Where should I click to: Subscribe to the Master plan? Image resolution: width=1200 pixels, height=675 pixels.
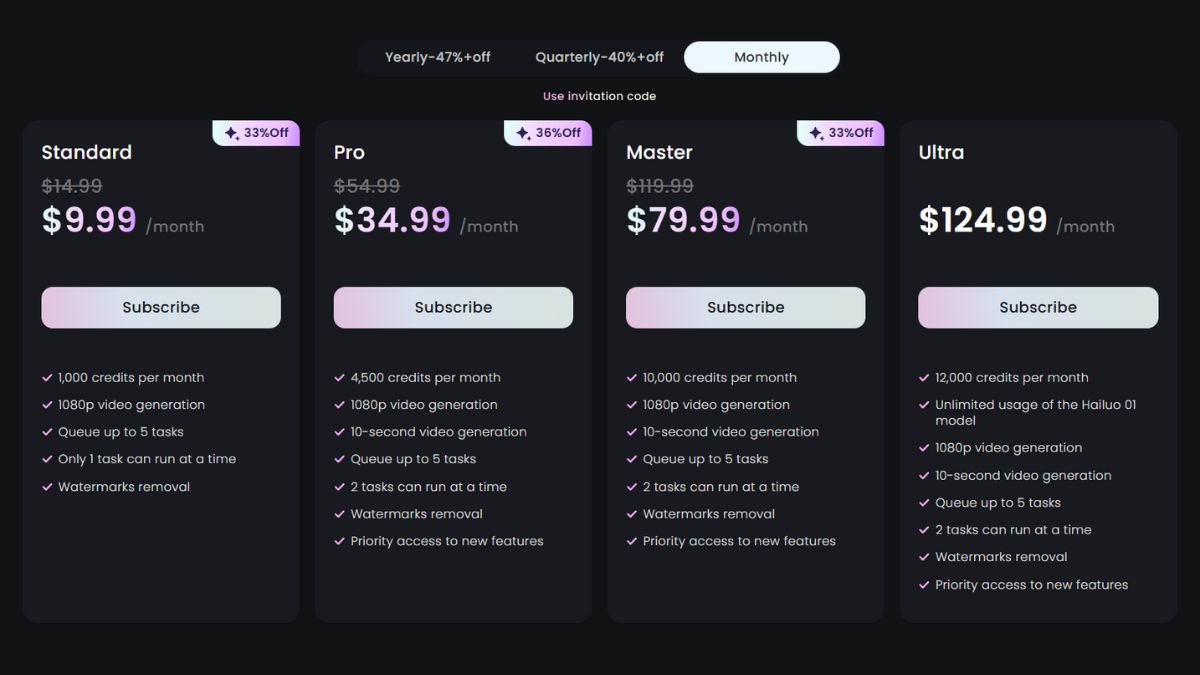coord(746,308)
